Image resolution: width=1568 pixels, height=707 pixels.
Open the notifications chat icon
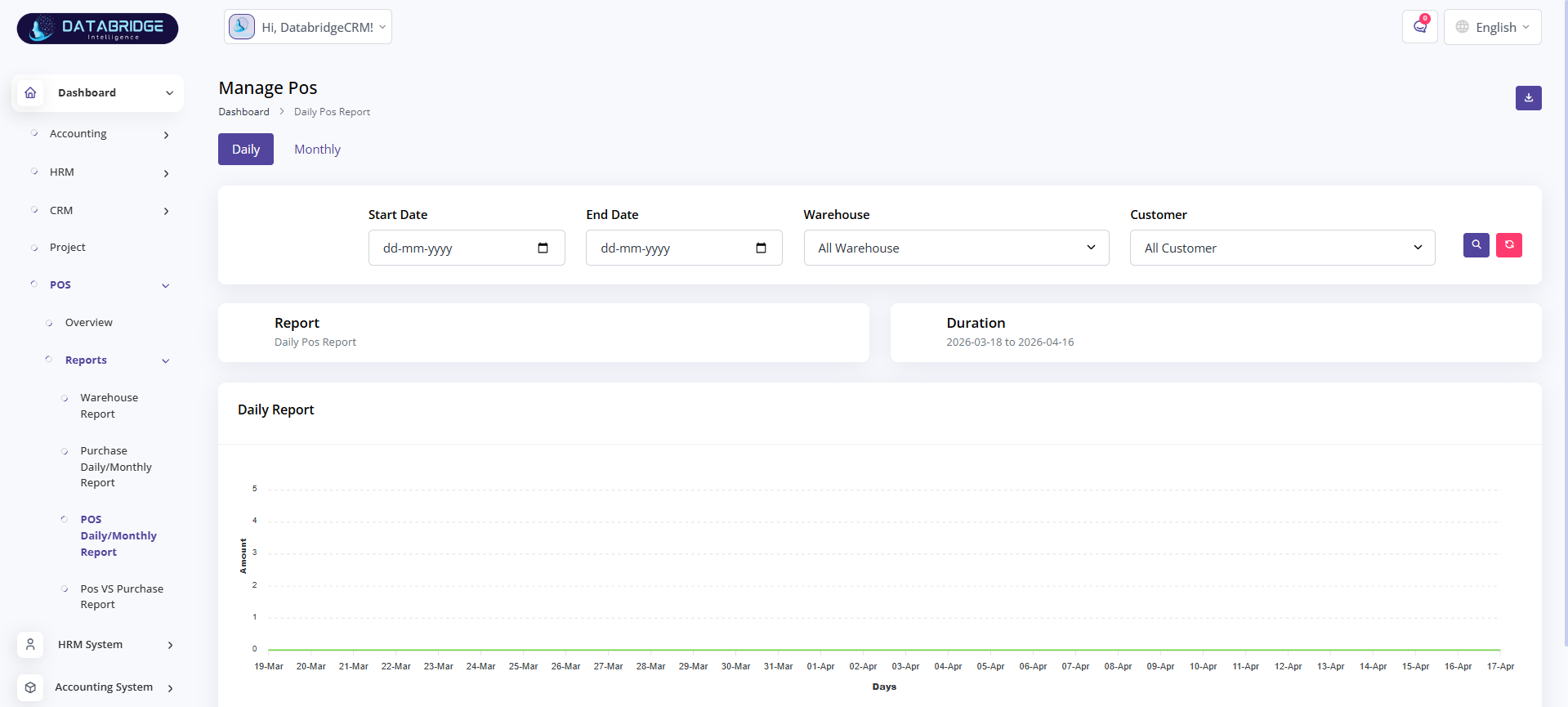1420,27
